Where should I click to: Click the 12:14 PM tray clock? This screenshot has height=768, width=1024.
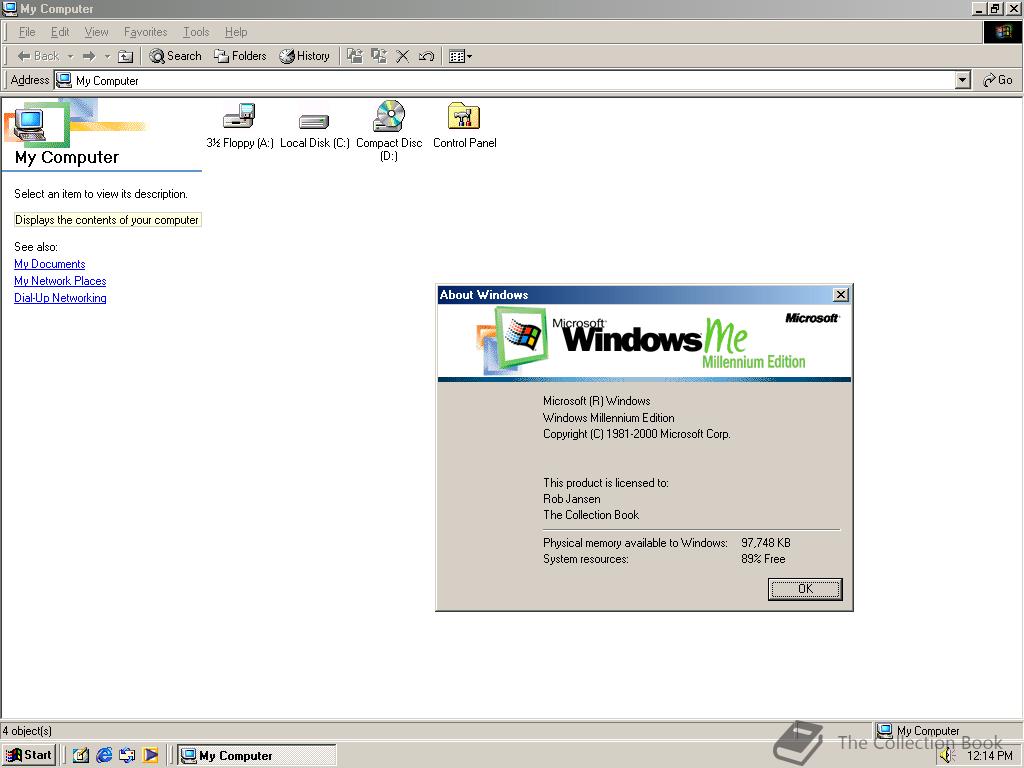(x=989, y=756)
